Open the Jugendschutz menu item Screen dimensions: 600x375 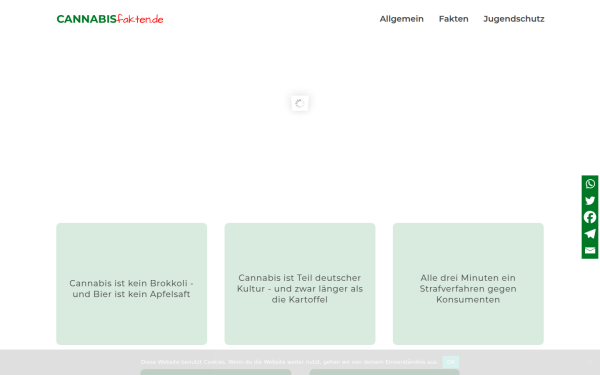point(514,19)
